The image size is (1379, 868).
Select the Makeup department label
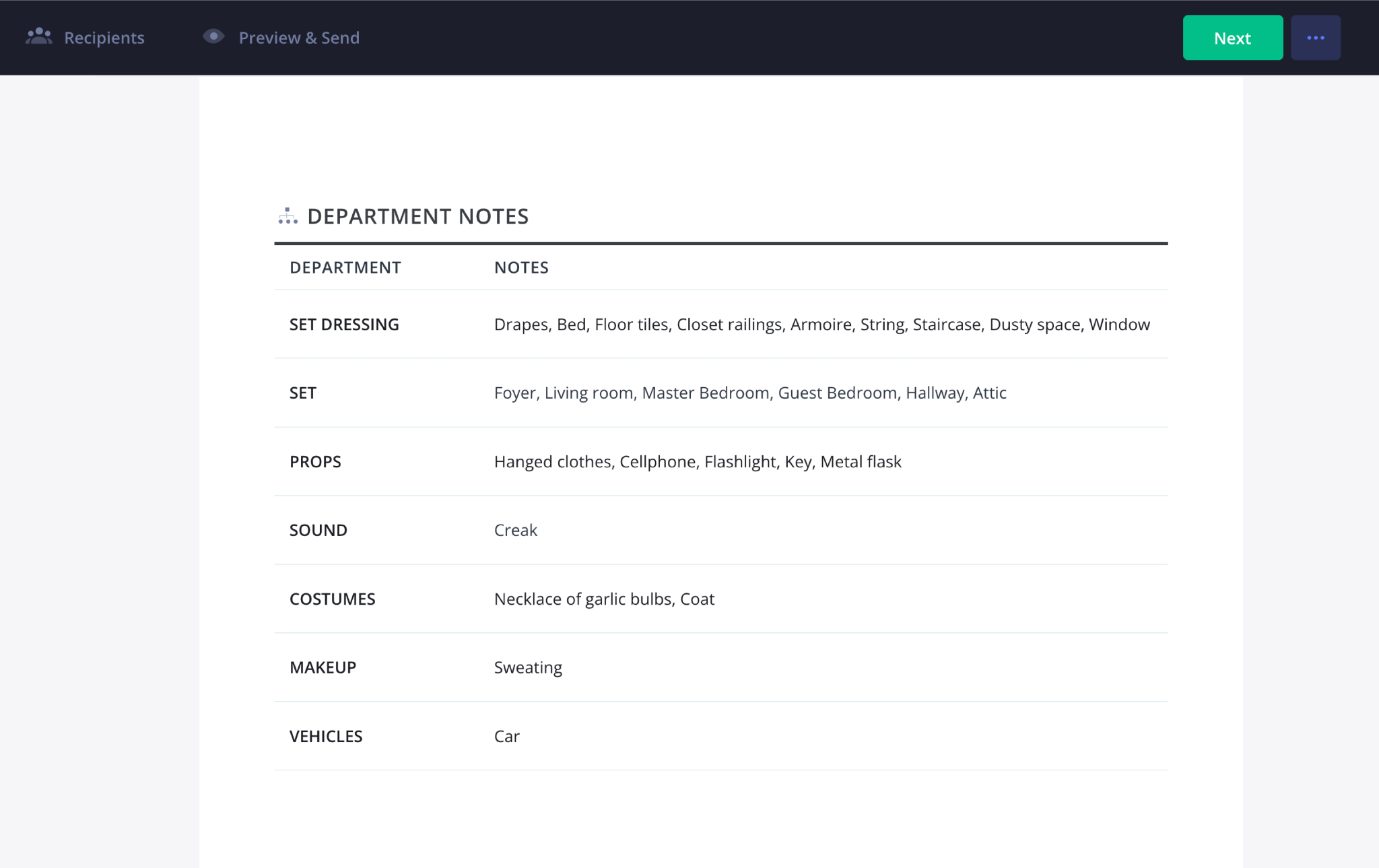tap(323, 668)
